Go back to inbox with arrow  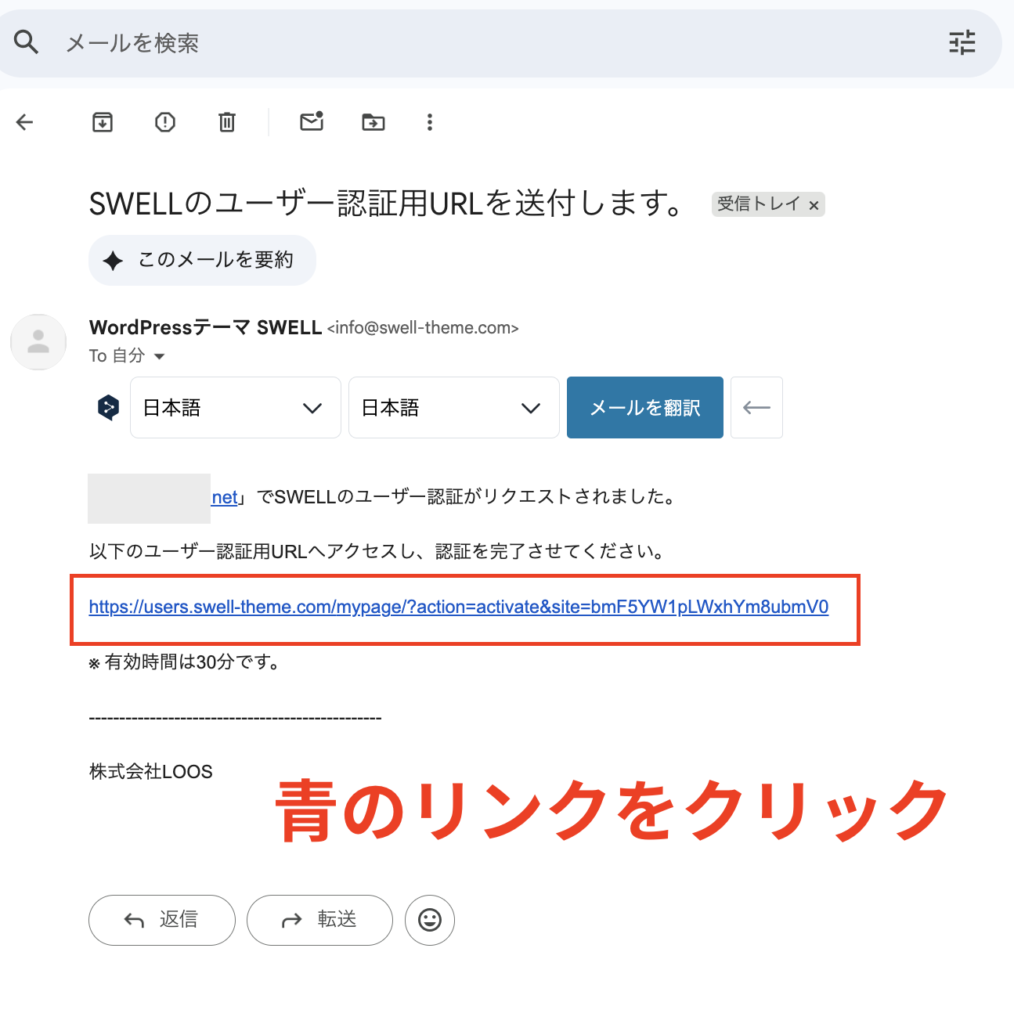(x=25, y=122)
